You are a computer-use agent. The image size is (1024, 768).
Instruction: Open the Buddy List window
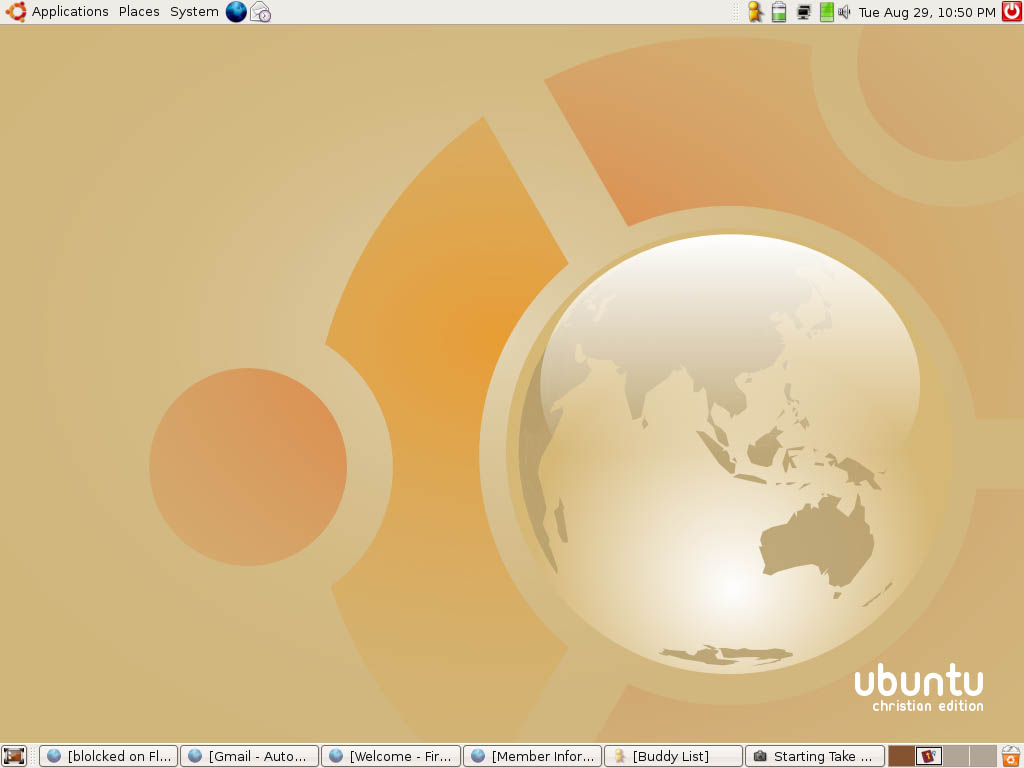tap(673, 756)
